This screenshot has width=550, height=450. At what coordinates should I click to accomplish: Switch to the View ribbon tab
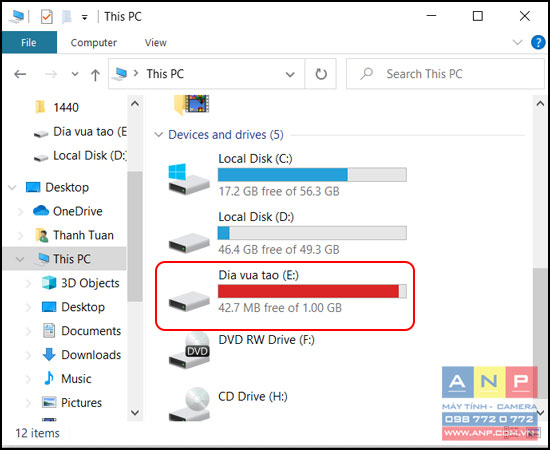click(x=156, y=43)
